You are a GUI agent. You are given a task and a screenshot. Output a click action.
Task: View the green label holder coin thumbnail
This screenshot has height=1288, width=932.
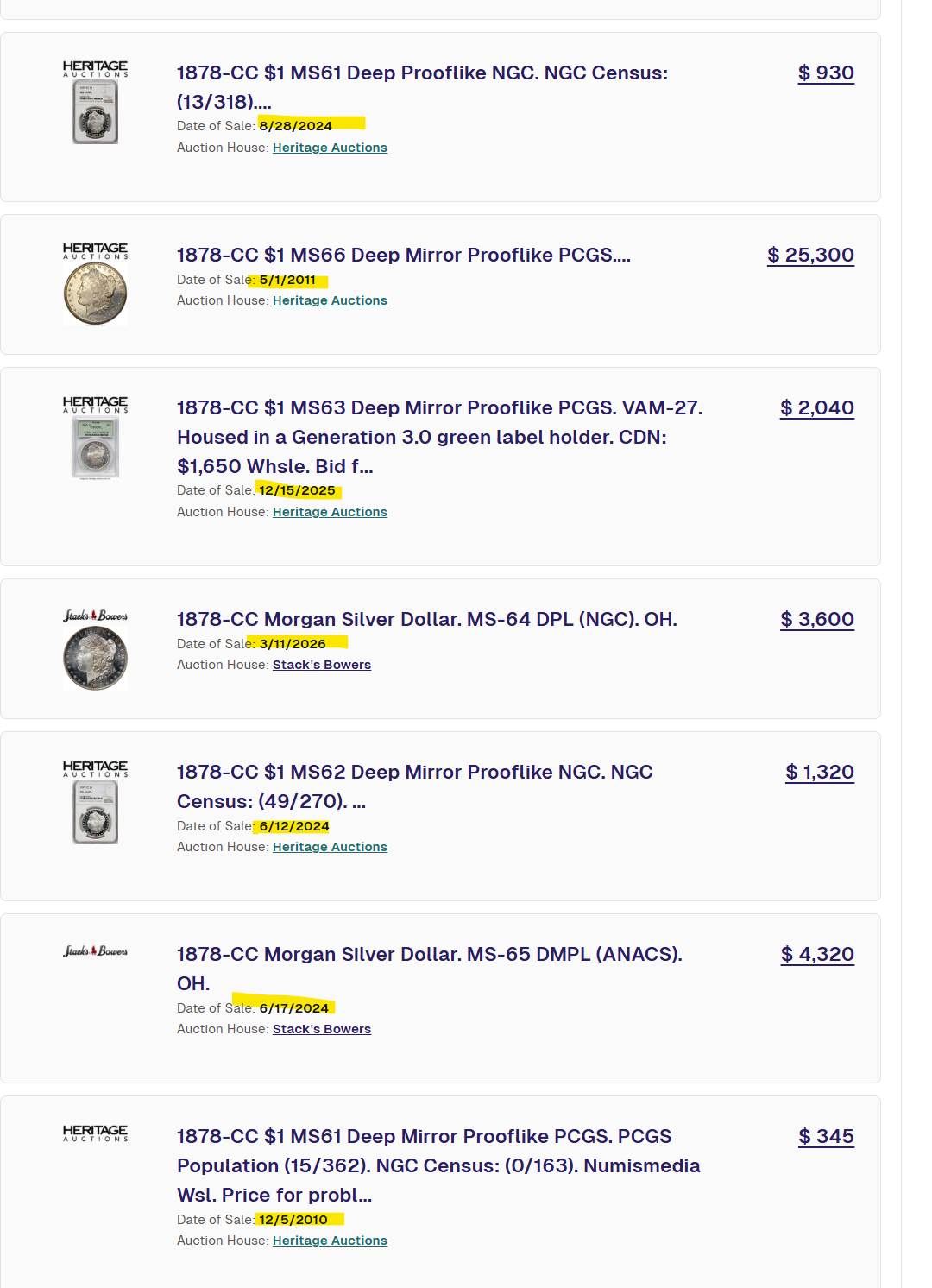coord(95,448)
